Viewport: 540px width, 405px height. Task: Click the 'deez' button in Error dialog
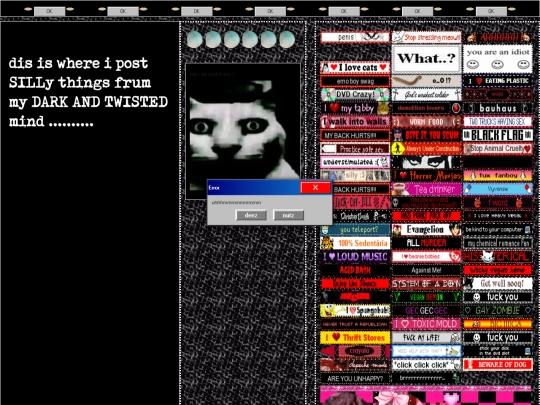(251, 215)
